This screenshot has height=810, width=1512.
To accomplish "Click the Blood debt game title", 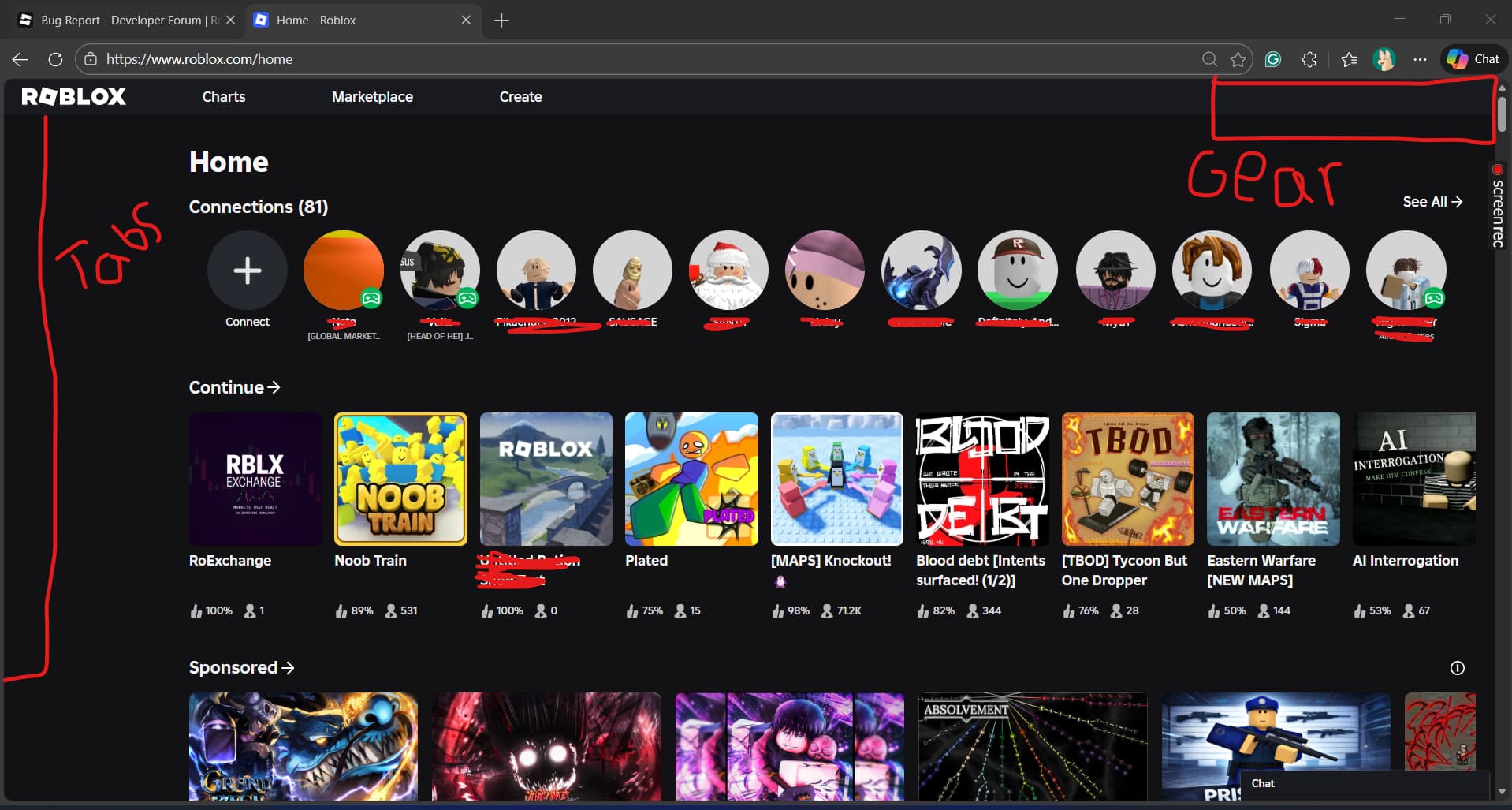I will (x=981, y=570).
